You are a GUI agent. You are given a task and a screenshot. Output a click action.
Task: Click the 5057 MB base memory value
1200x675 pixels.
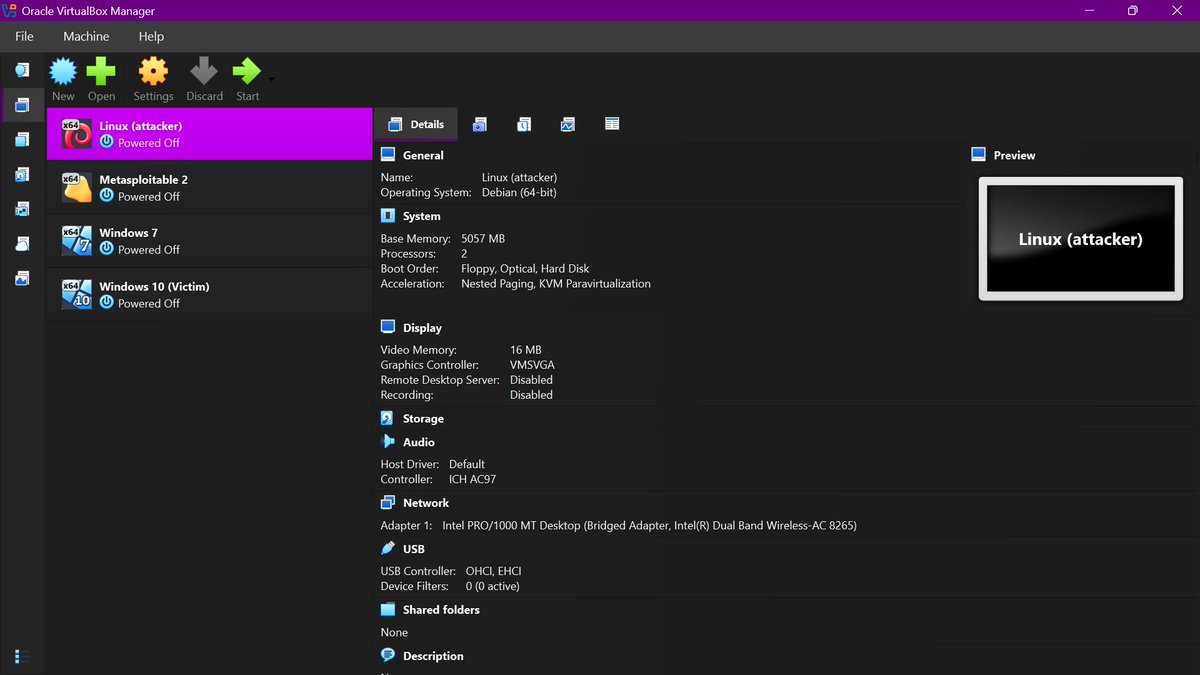483,239
